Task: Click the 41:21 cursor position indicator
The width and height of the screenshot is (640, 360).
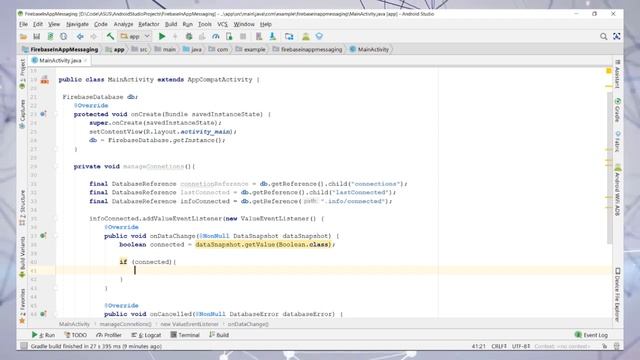Action: click(x=478, y=346)
